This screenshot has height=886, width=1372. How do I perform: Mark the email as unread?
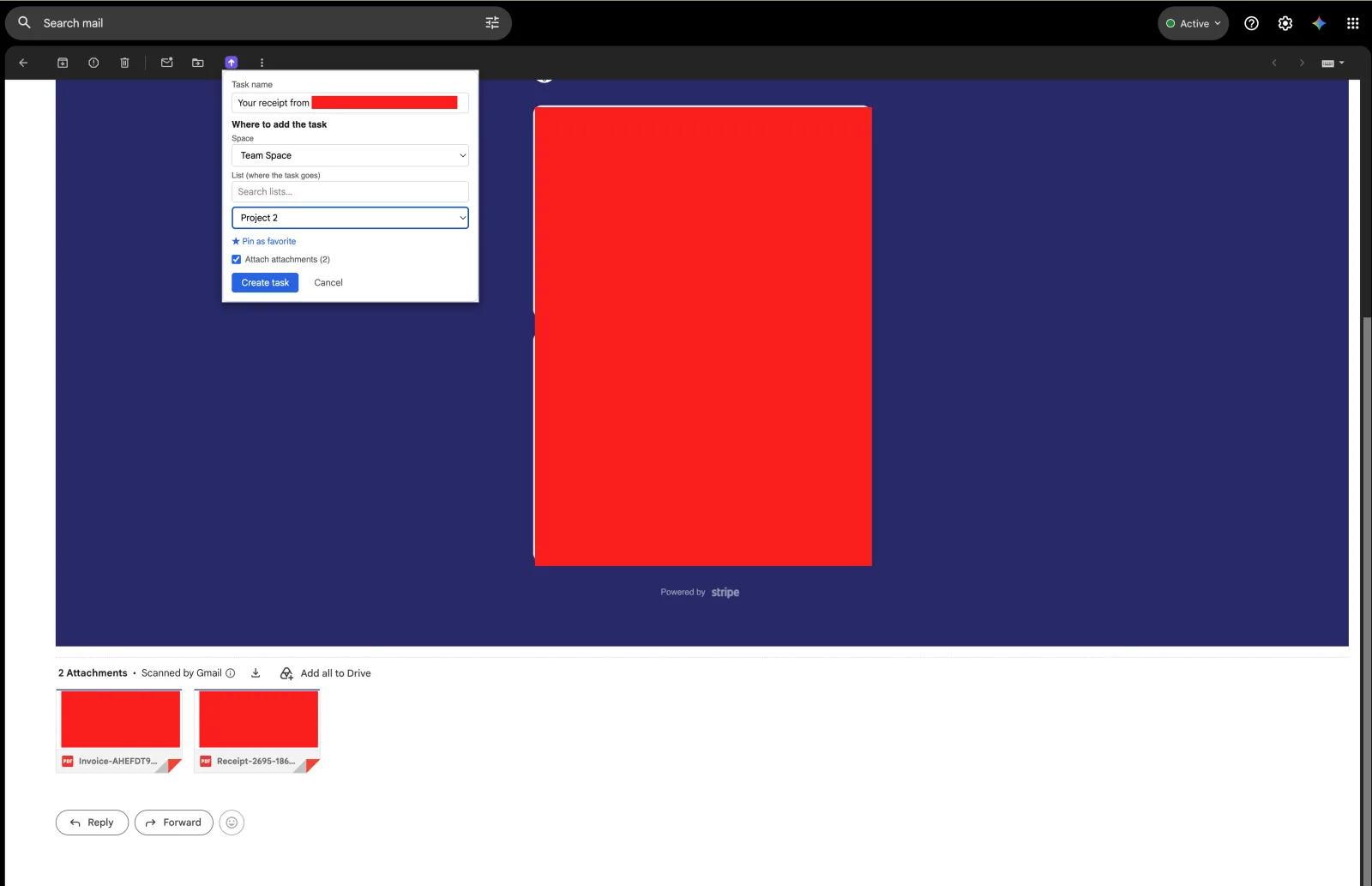pos(167,63)
